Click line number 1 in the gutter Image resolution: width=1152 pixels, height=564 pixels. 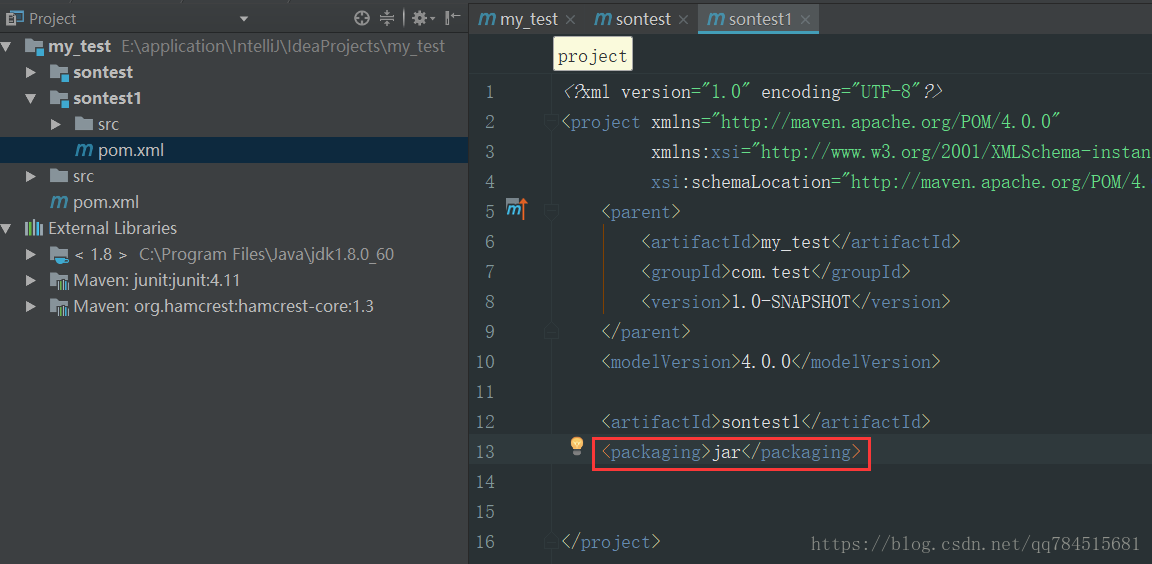click(490, 93)
